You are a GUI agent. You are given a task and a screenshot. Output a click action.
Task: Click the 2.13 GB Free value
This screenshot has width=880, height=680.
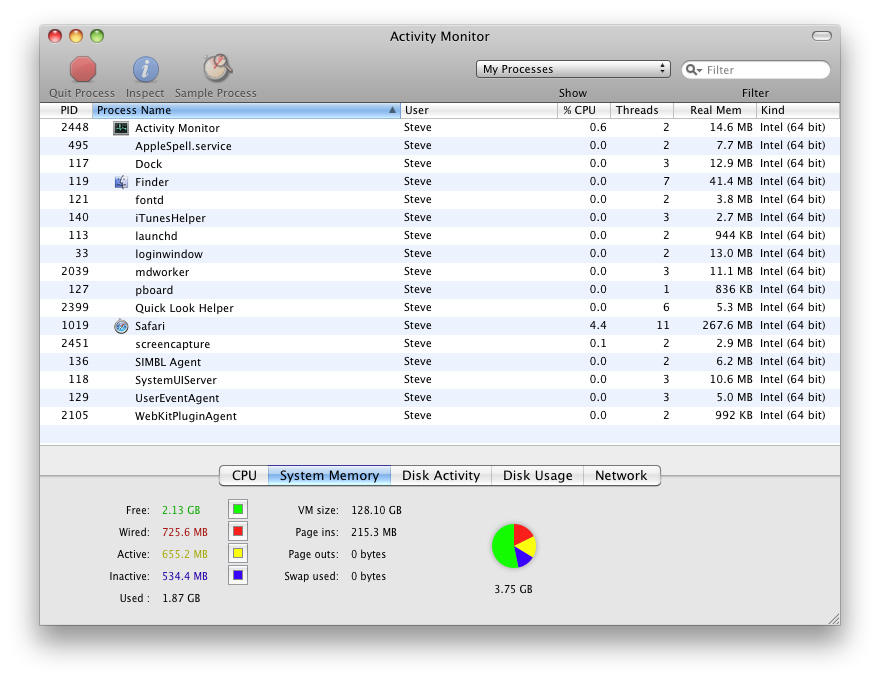(181, 510)
